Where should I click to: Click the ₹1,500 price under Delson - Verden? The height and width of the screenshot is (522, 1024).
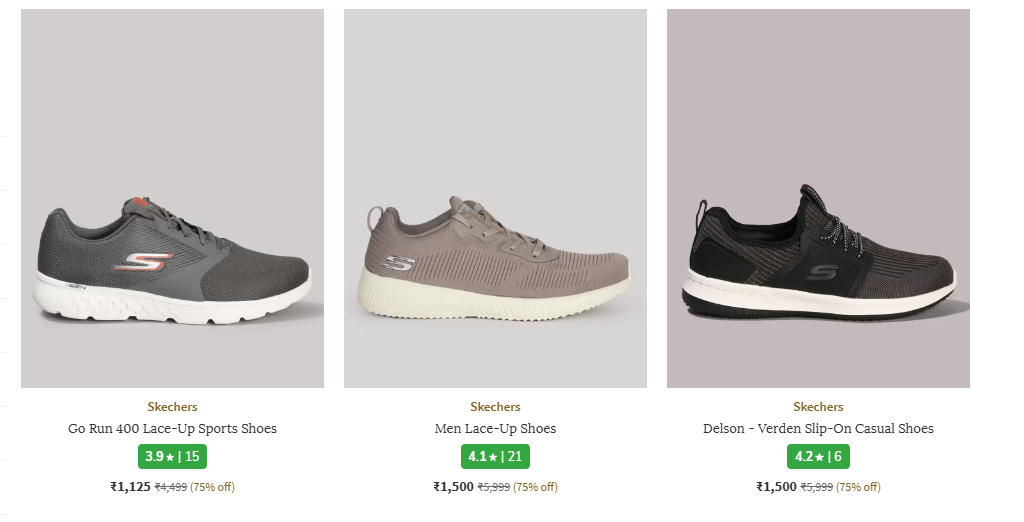pyautogui.click(x=776, y=487)
